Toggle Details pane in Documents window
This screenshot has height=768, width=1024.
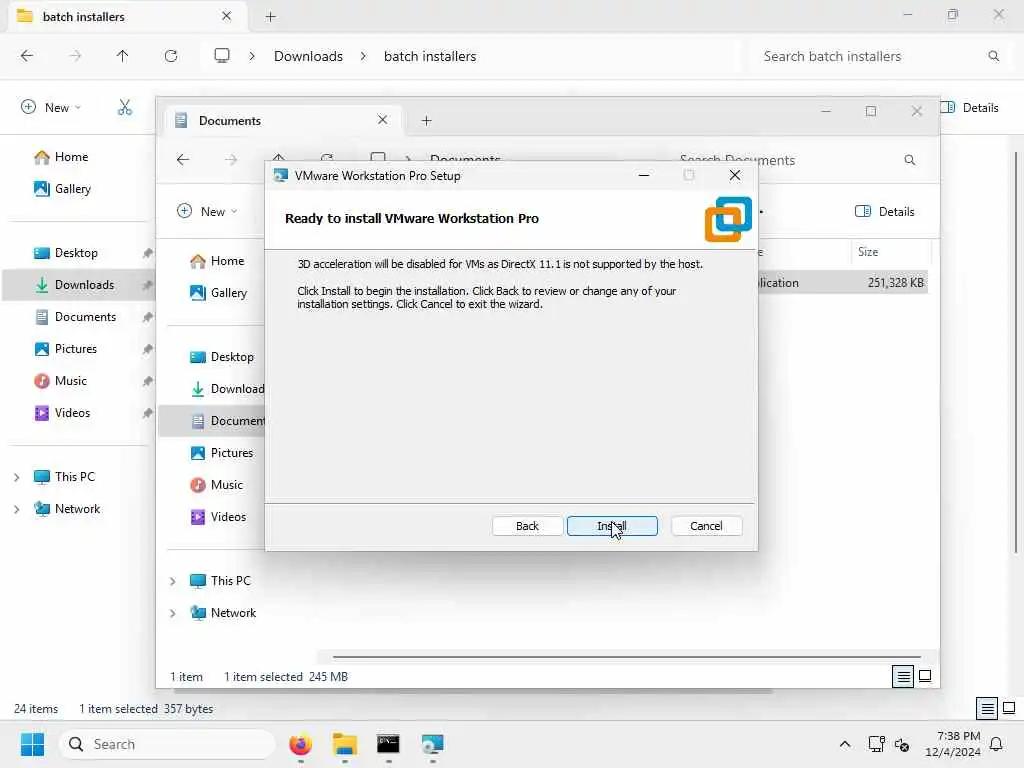(885, 211)
